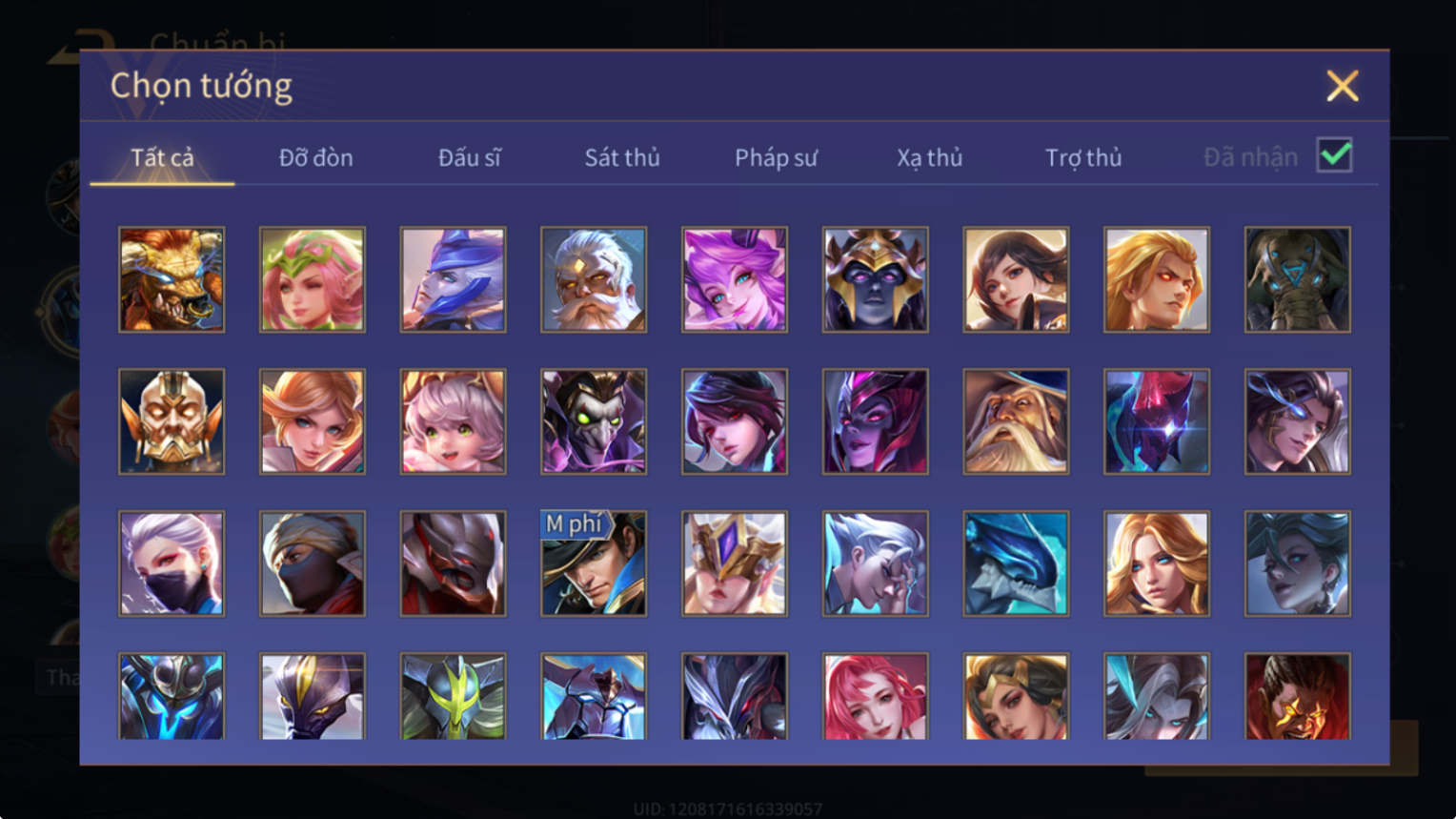Show the Pháp sư hero category
1456x819 pixels.
pos(776,157)
